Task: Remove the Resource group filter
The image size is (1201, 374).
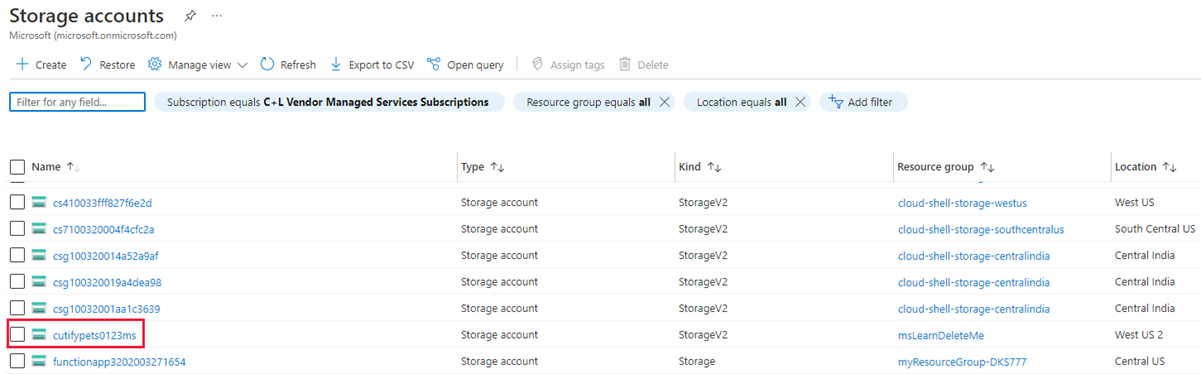Action: (x=665, y=102)
